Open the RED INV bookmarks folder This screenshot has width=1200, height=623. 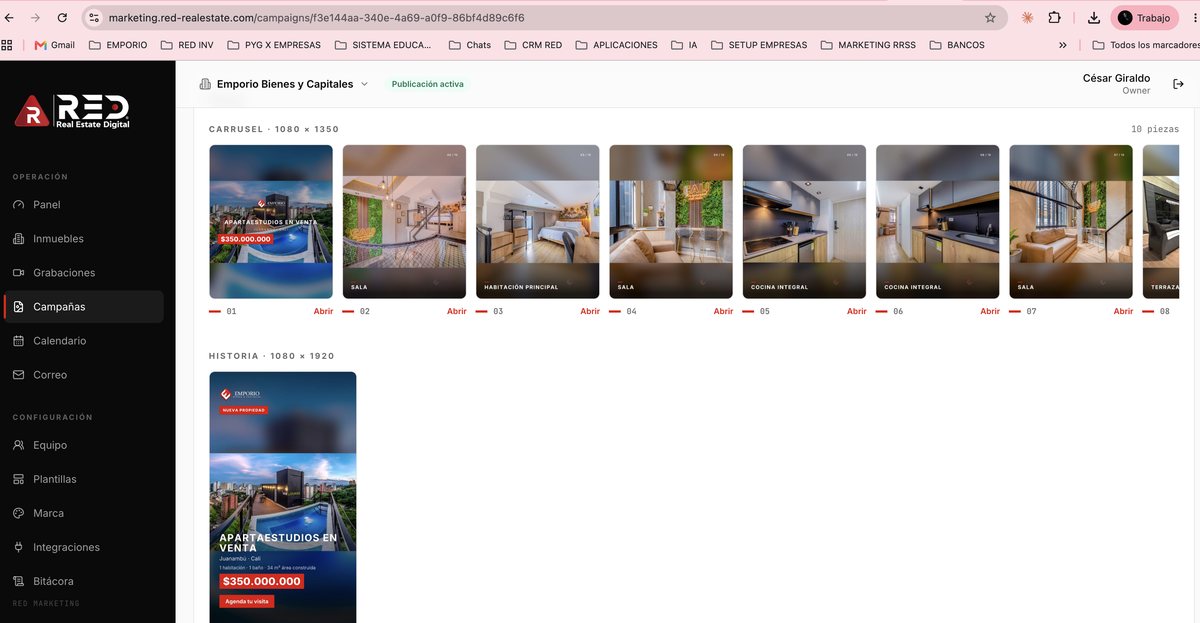[187, 45]
